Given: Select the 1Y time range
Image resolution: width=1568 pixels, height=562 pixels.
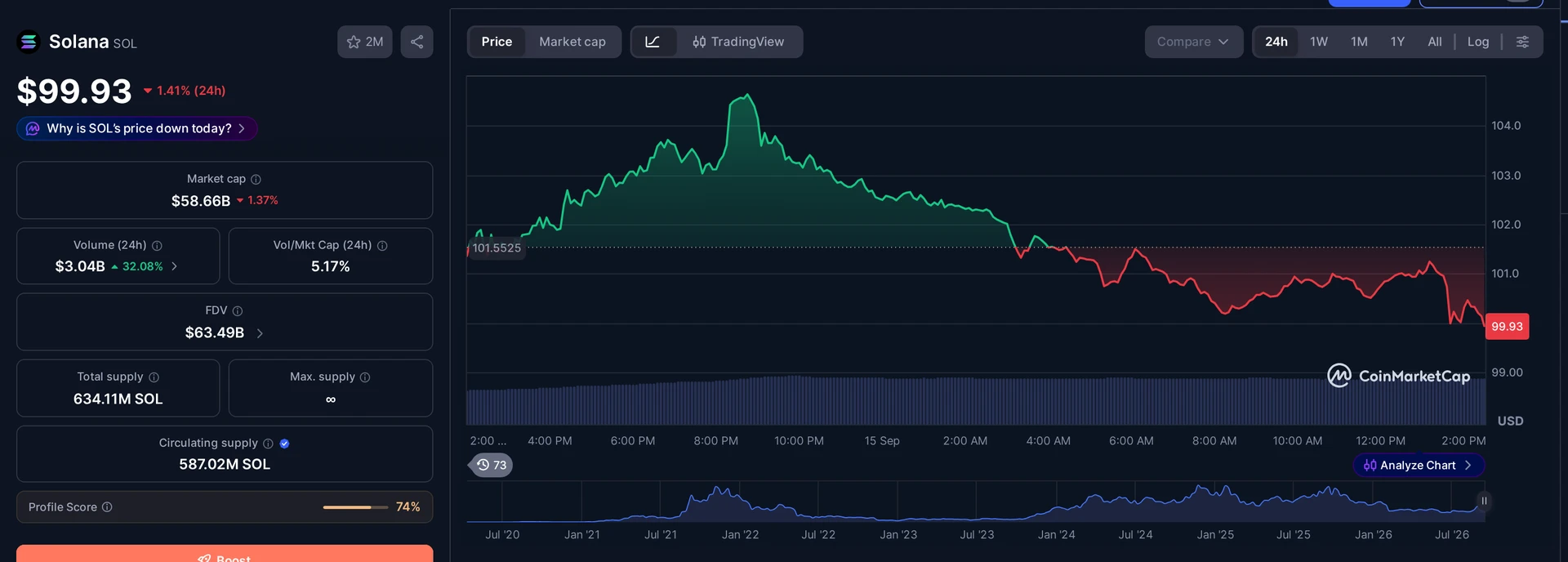Looking at the screenshot, I should (x=1397, y=42).
